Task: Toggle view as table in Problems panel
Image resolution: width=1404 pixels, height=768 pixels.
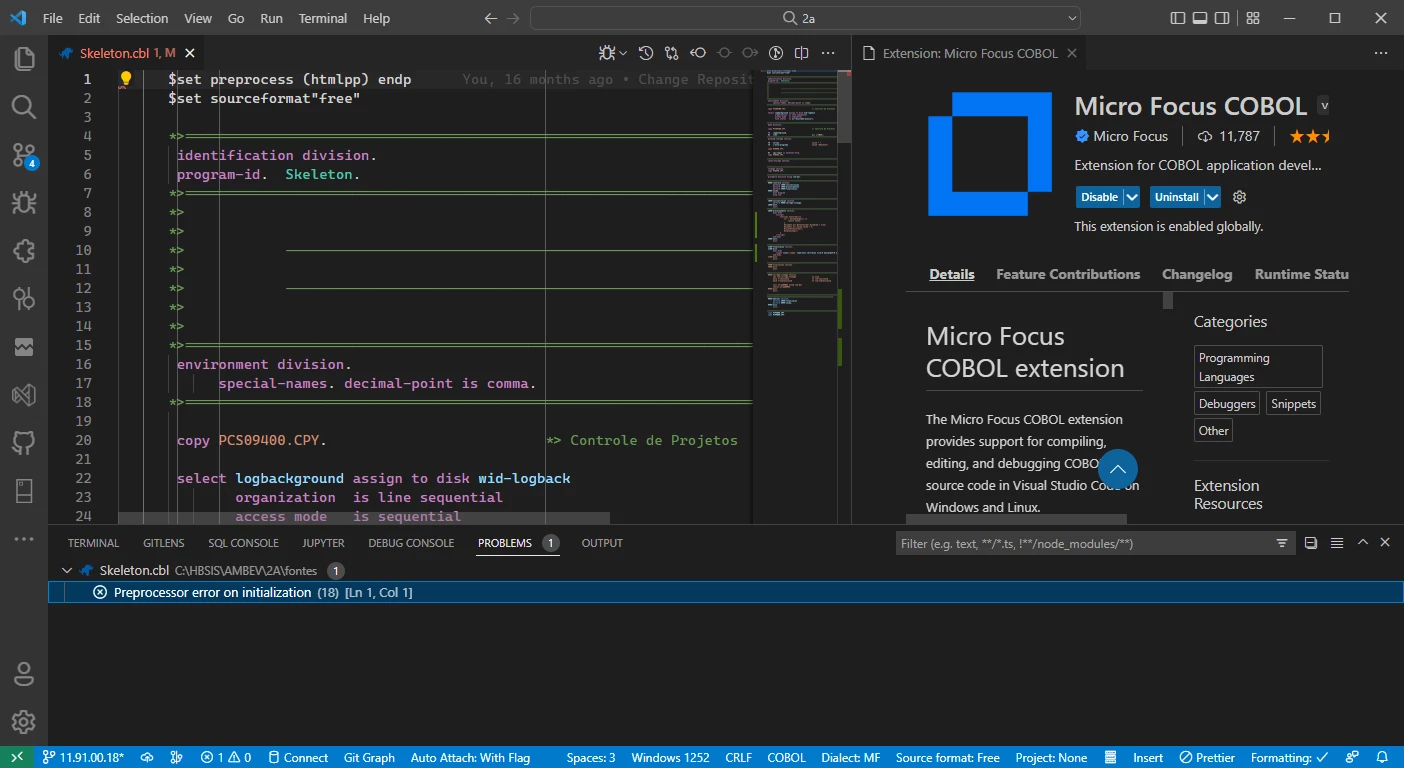Action: (x=1337, y=543)
